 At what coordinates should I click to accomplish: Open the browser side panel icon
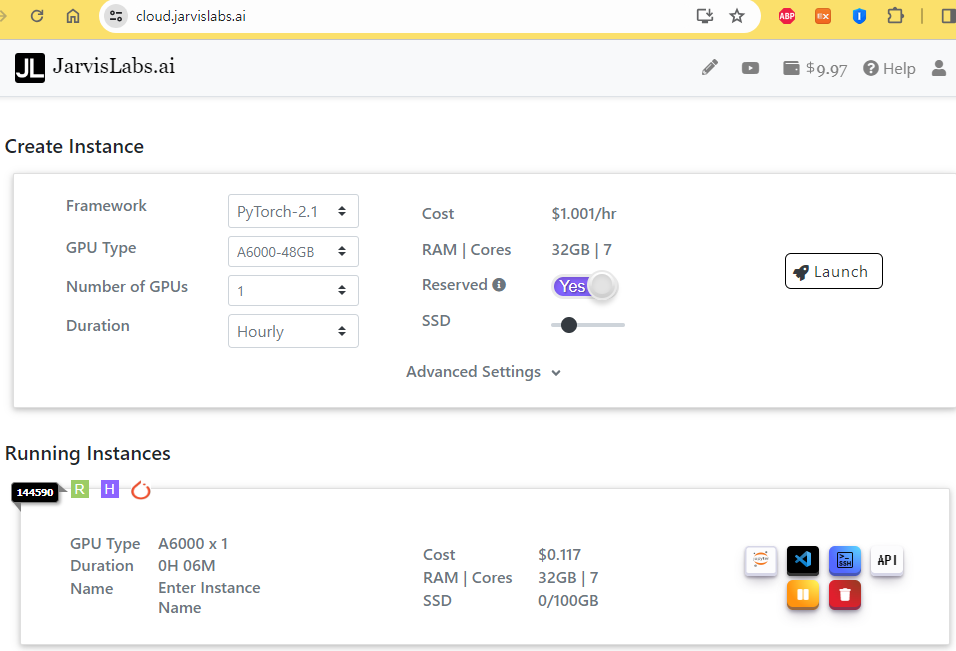click(x=948, y=16)
